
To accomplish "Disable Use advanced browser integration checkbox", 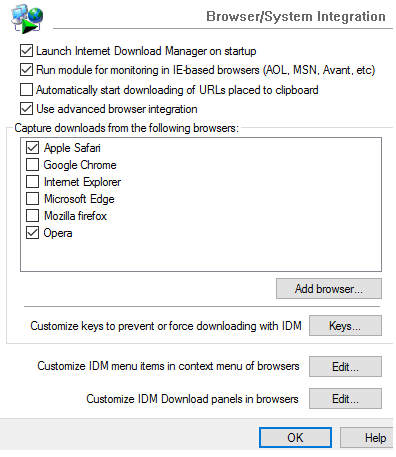I will point(26,109).
